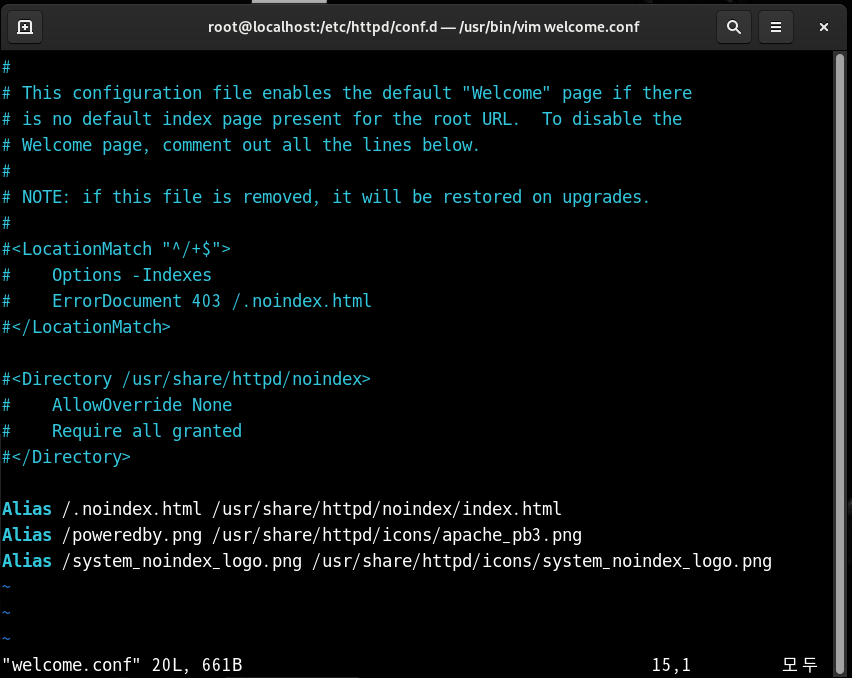
Task: Open the terminal search
Action: pyautogui.click(x=734, y=27)
